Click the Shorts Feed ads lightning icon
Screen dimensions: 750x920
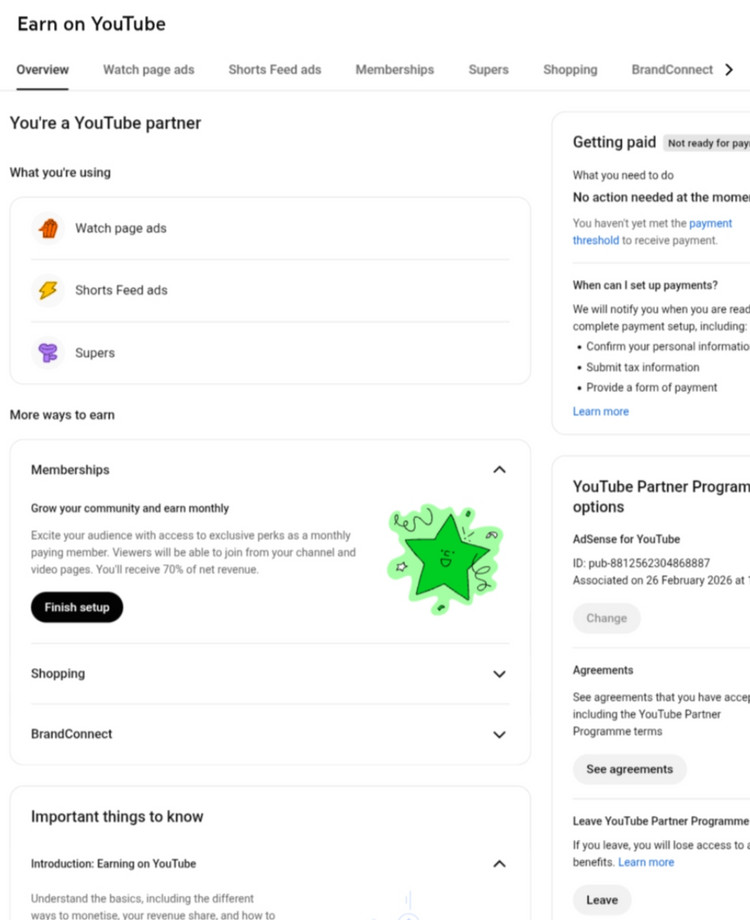pyautogui.click(x=48, y=290)
